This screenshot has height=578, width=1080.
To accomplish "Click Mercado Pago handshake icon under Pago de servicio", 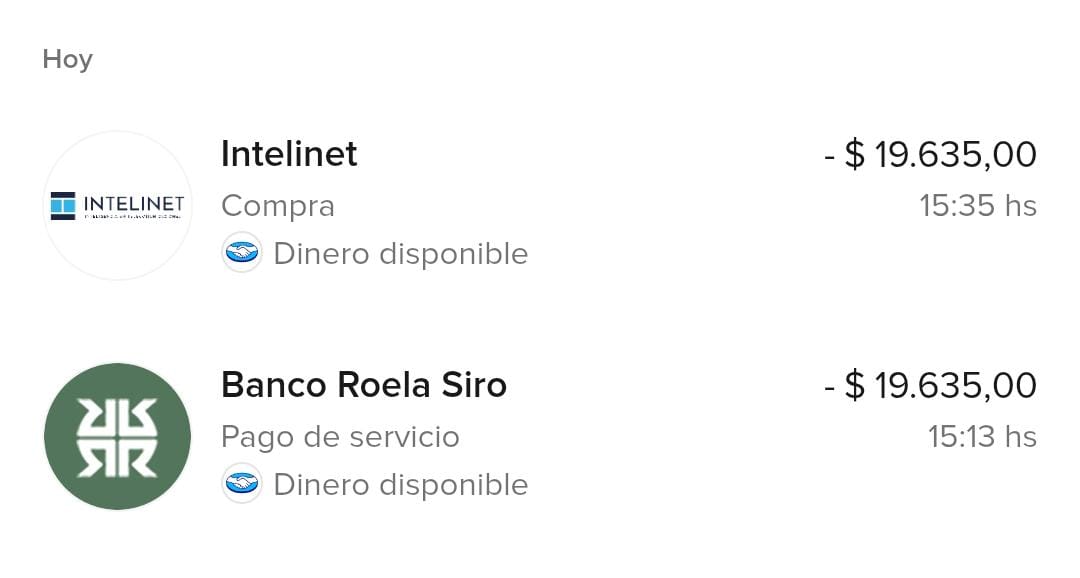I will [x=241, y=484].
